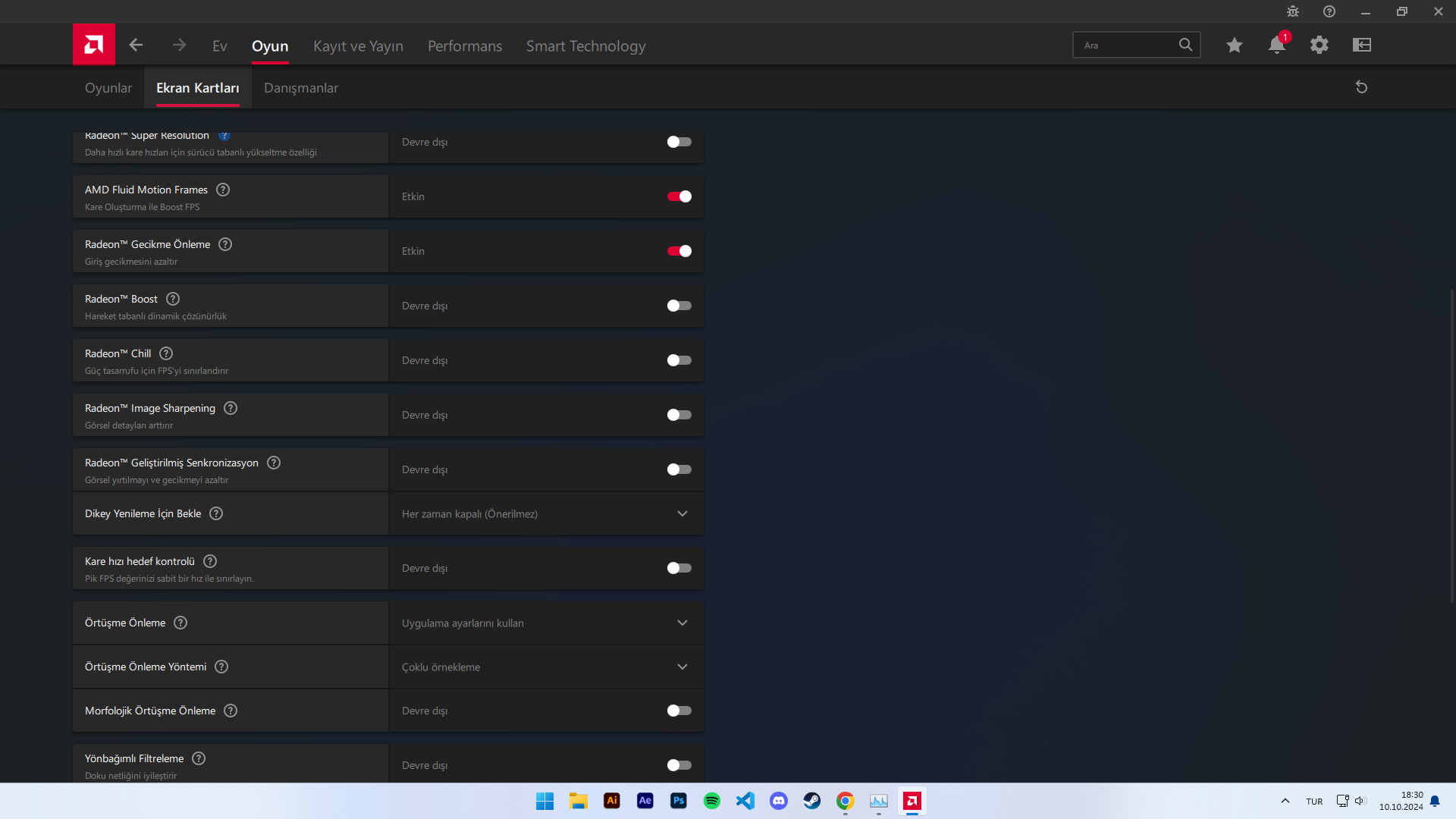1456x819 pixels.
Task: Switch to the Performans tab
Action: click(465, 46)
